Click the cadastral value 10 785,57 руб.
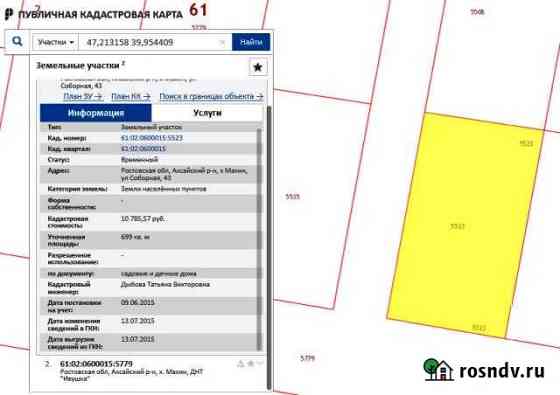Viewport: 560px width, 395px height. tap(142, 218)
